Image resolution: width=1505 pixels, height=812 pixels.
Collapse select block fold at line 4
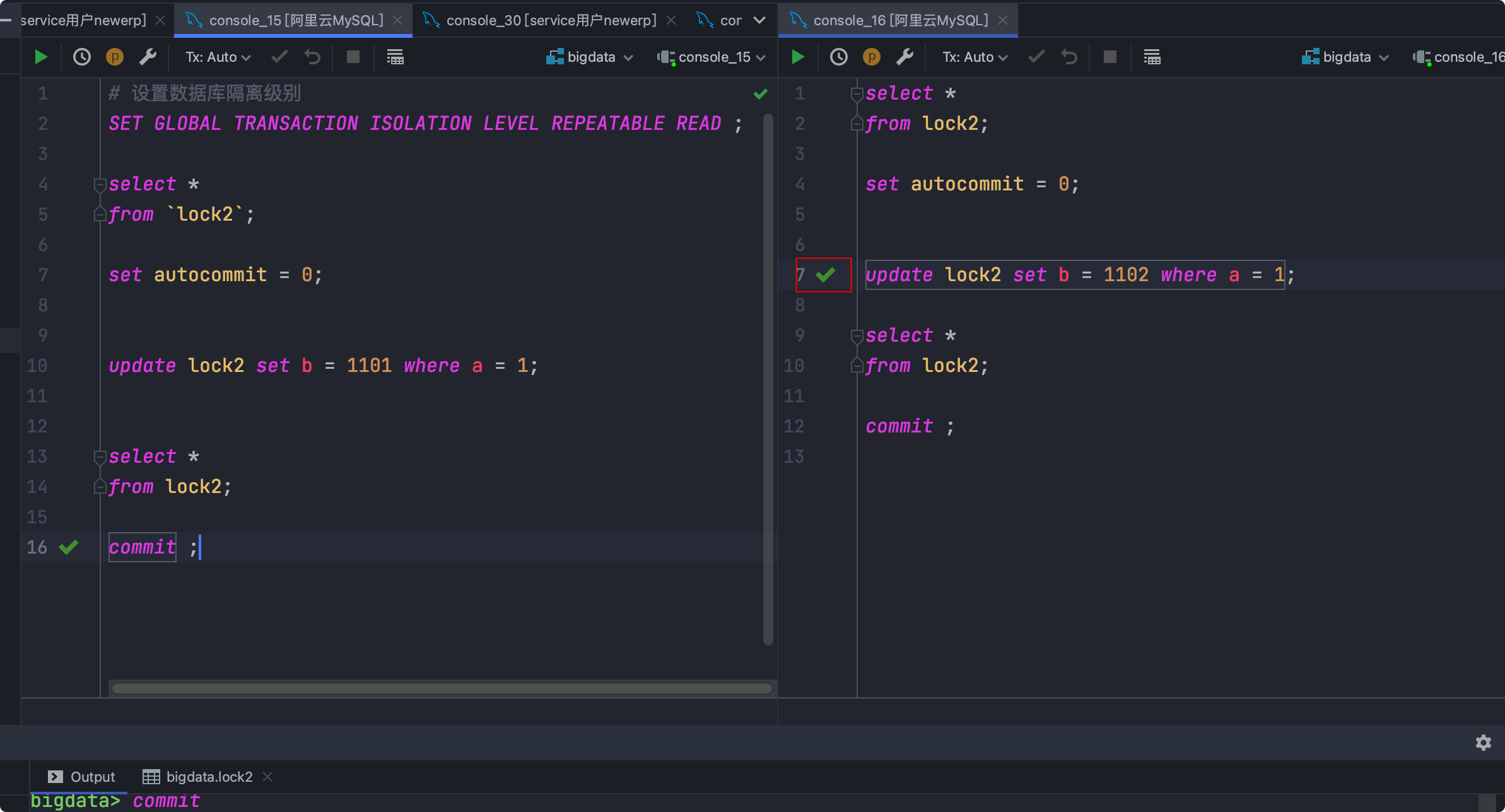pyautogui.click(x=100, y=185)
